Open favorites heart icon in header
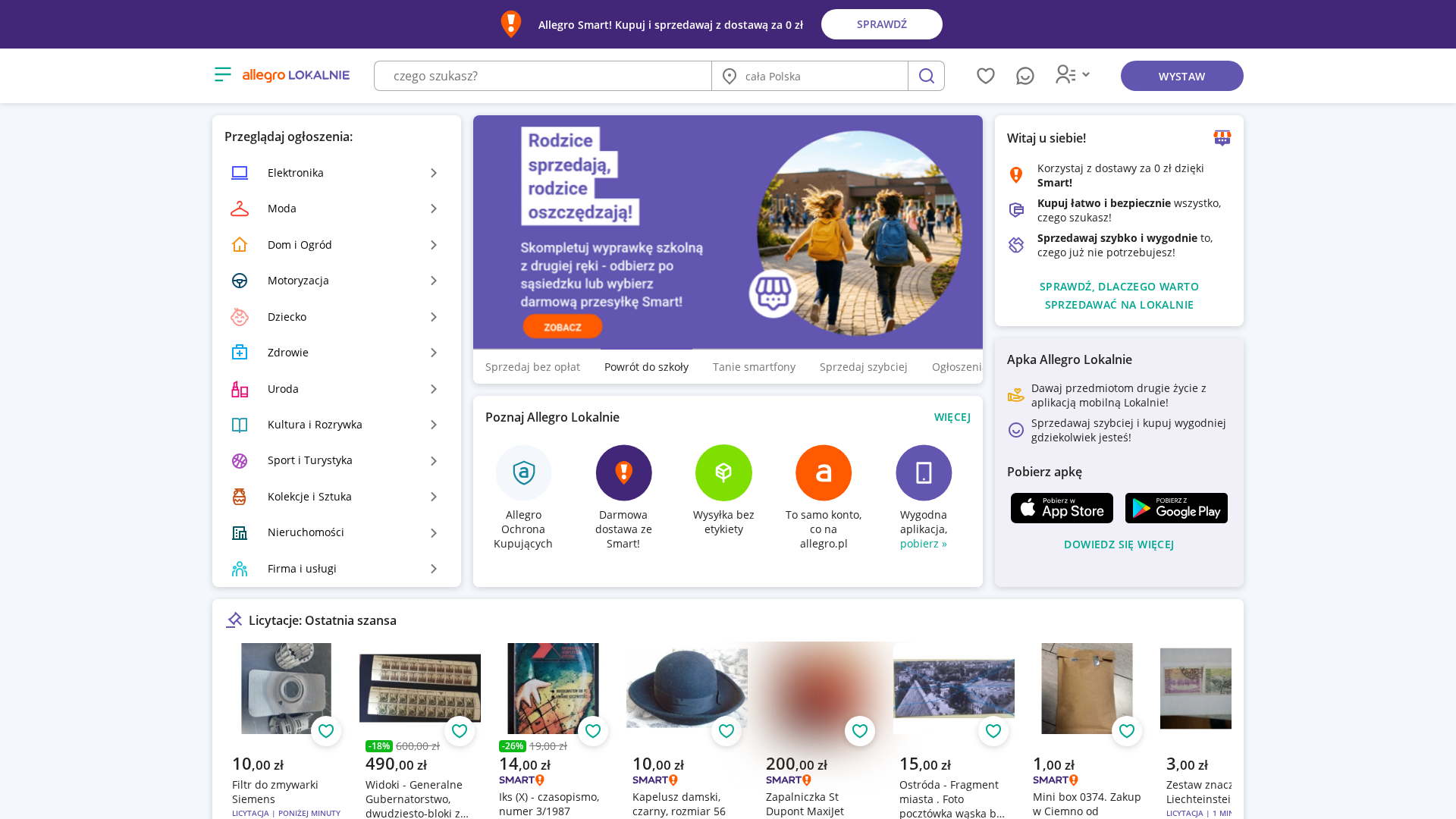 (986, 76)
